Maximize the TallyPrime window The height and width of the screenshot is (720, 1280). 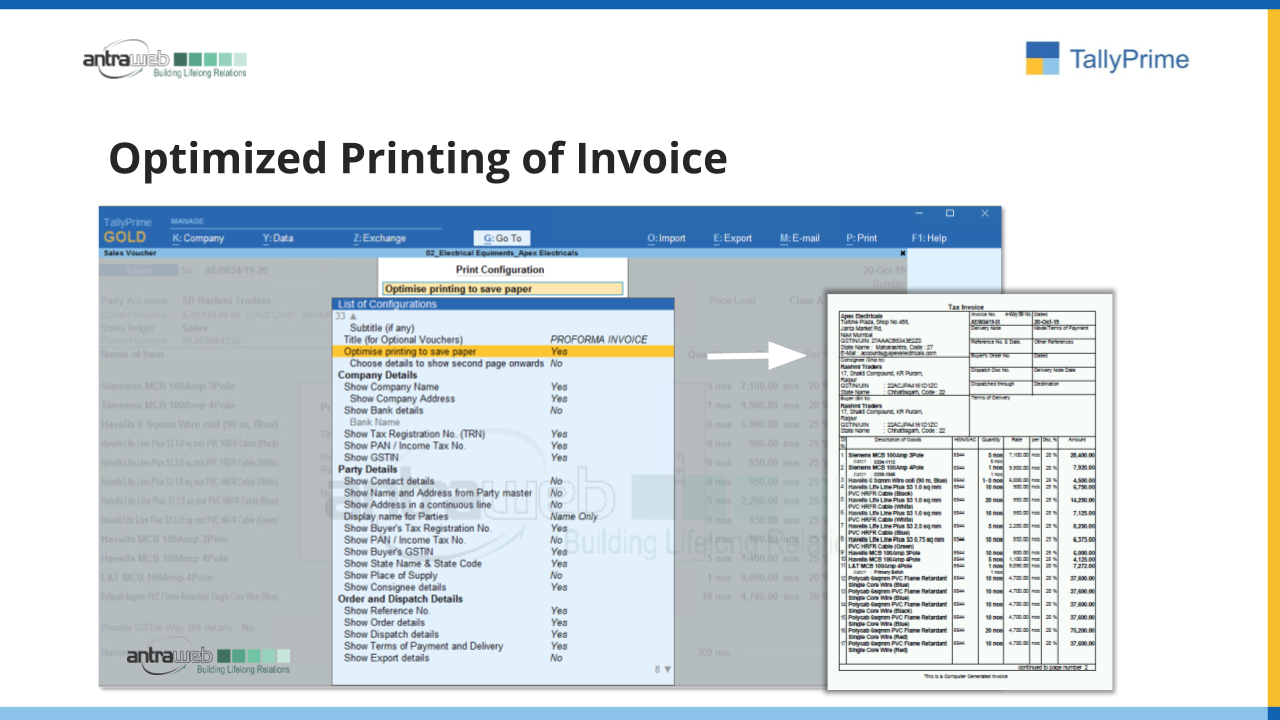pos(950,213)
